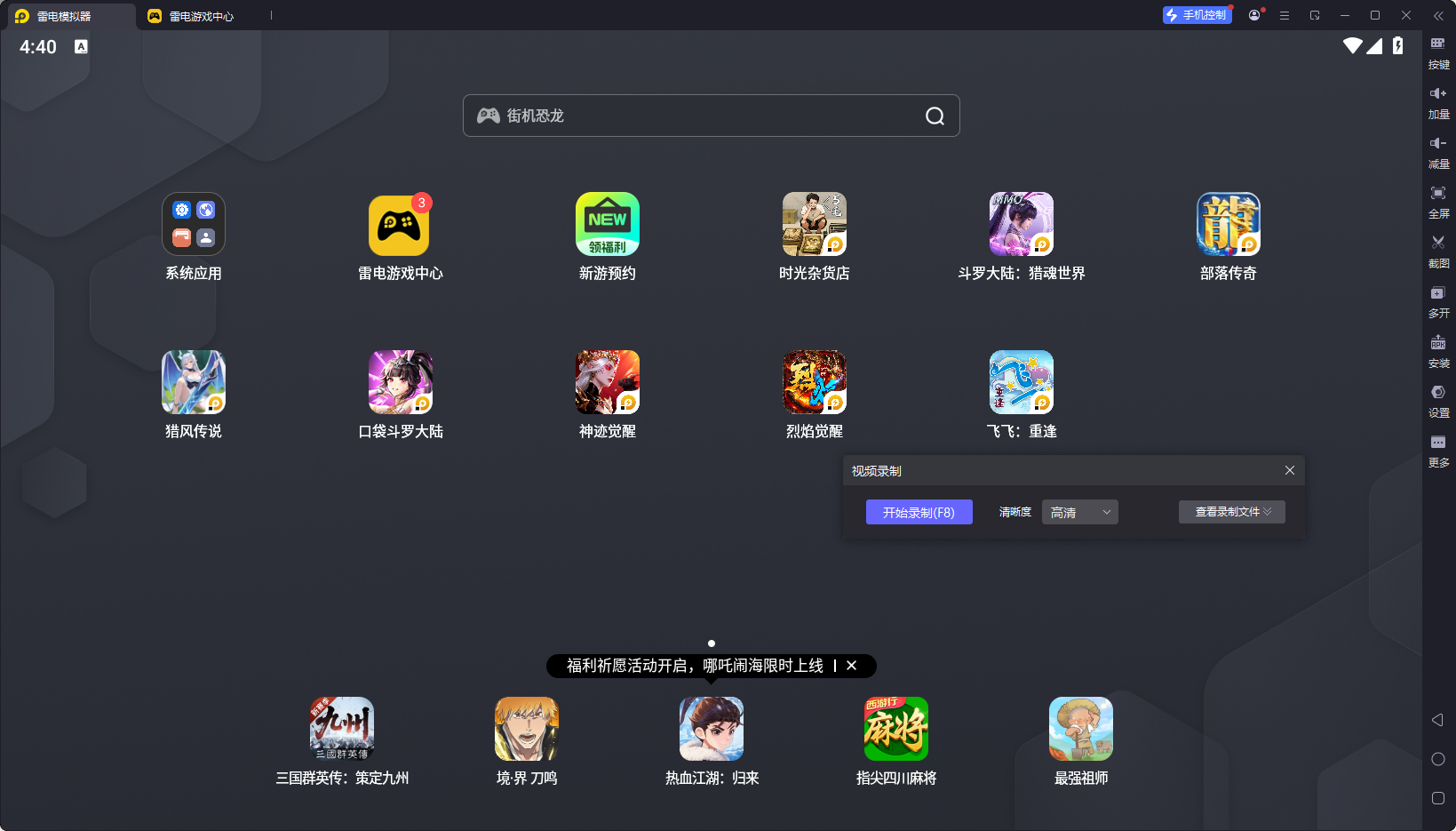The width and height of the screenshot is (1456, 831).
Task: Open the 新游预约 app icon
Action: (x=608, y=224)
